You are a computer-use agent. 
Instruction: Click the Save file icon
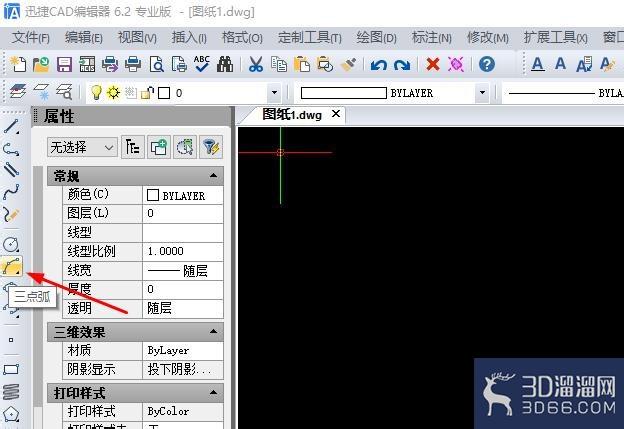(x=64, y=64)
